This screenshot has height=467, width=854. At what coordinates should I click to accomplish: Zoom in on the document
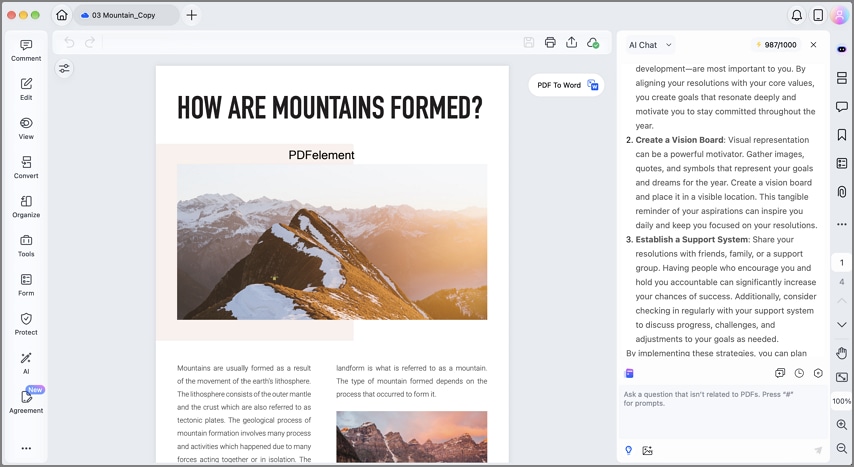pos(841,424)
